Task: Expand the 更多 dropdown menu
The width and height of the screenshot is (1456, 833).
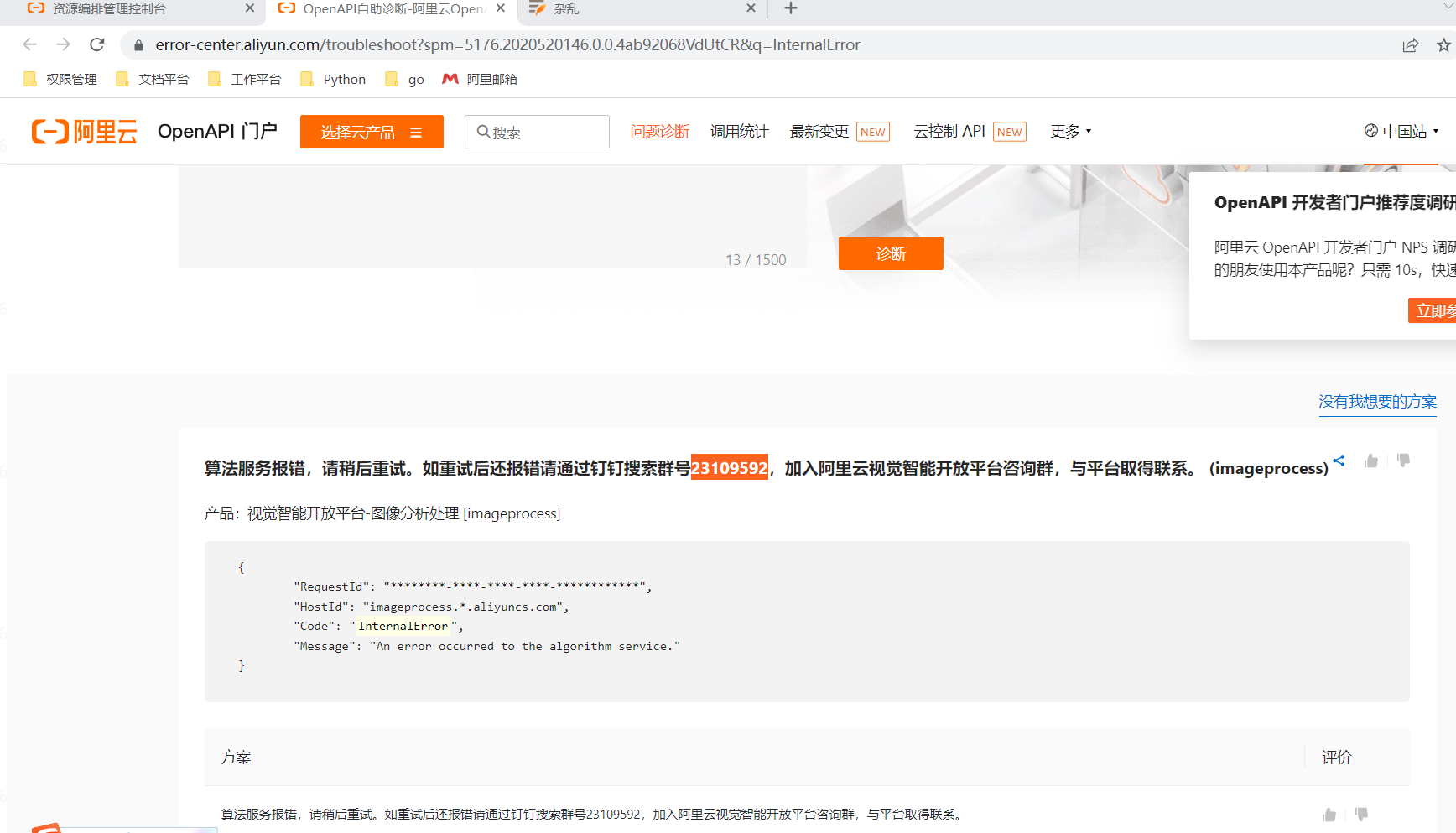Action: pos(1071,132)
